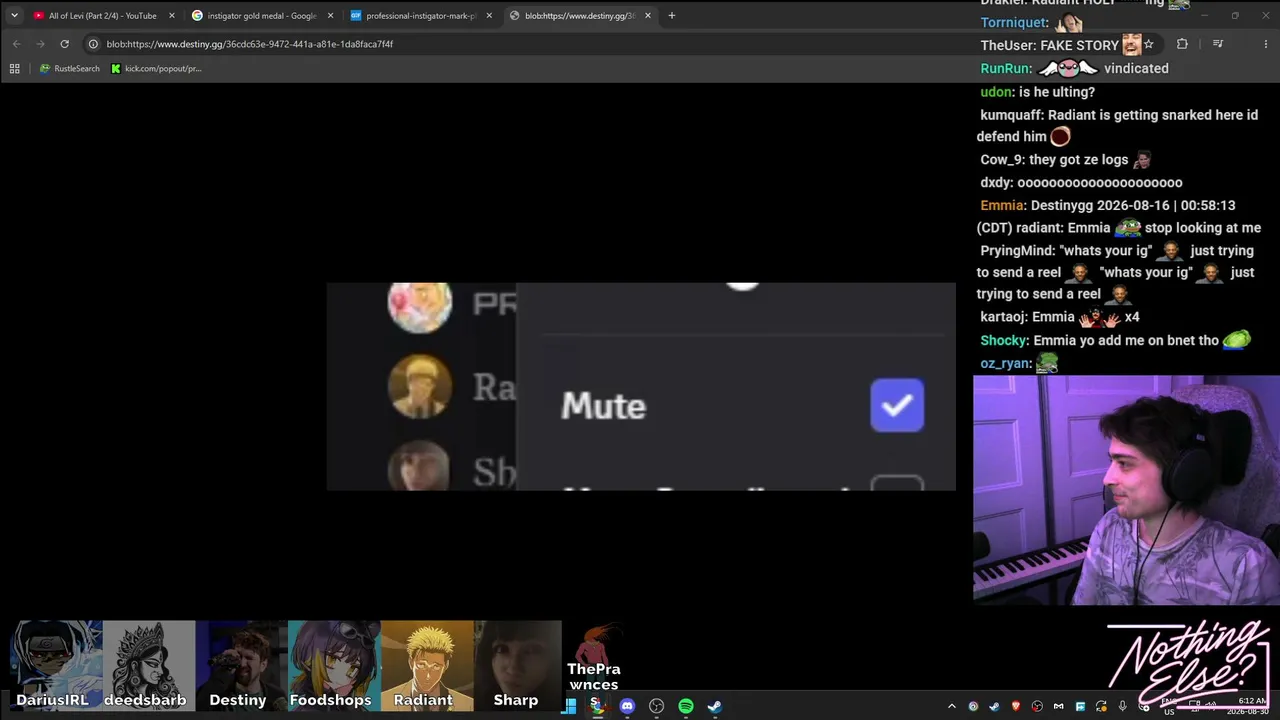Show hidden system tray icons
The image size is (1280, 720).
click(951, 706)
